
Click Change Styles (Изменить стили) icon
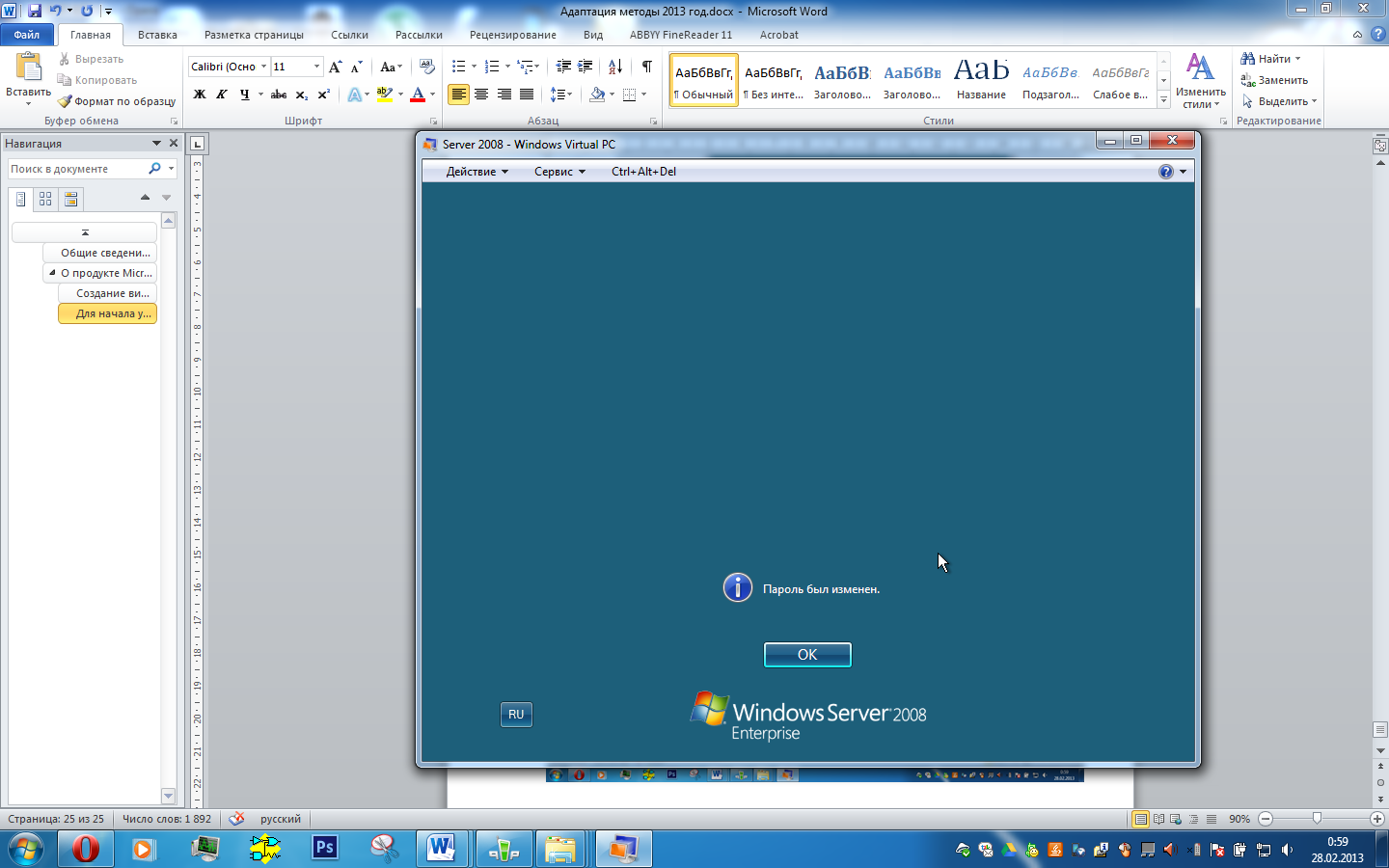(1200, 80)
